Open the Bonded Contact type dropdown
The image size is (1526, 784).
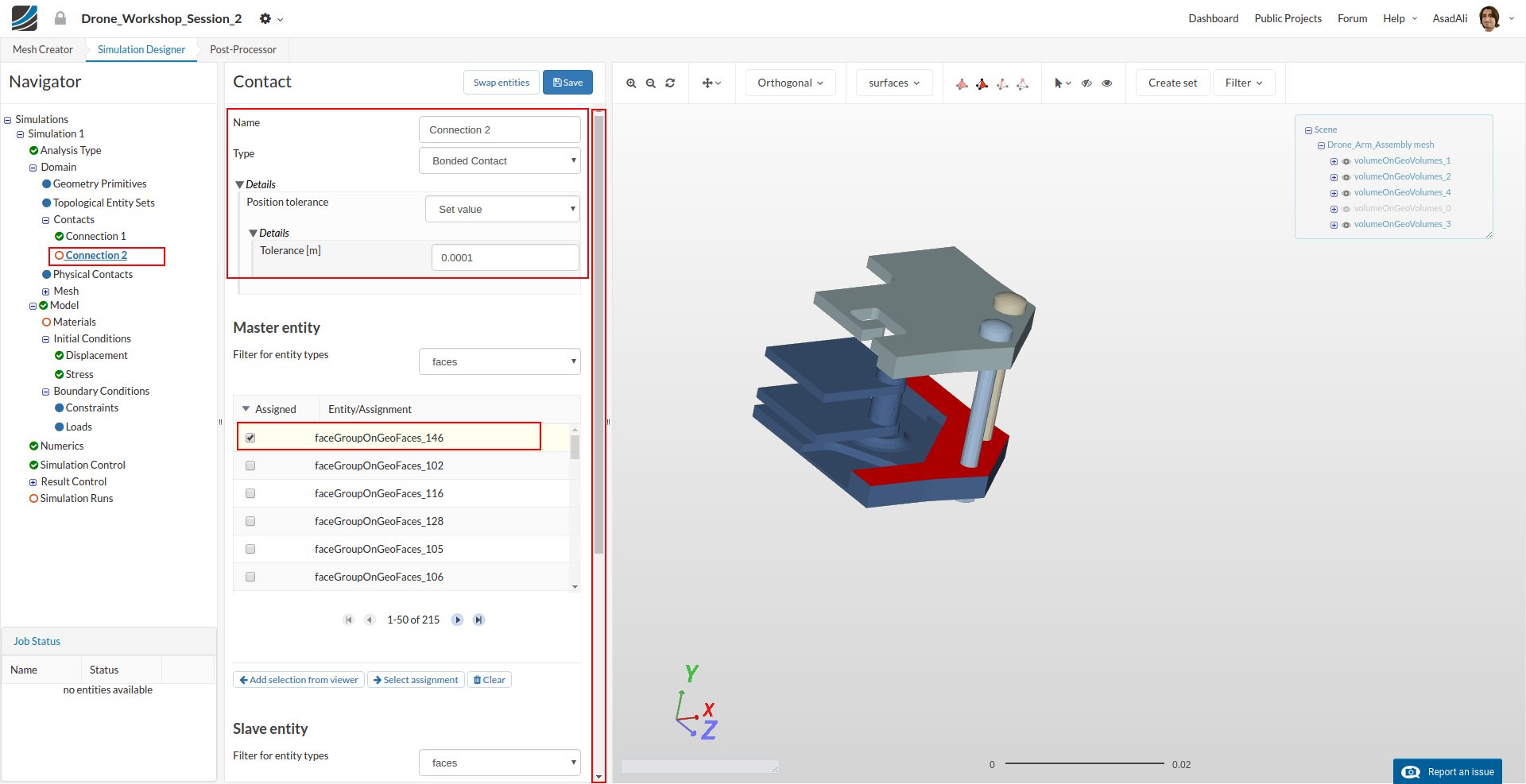pyautogui.click(x=499, y=160)
